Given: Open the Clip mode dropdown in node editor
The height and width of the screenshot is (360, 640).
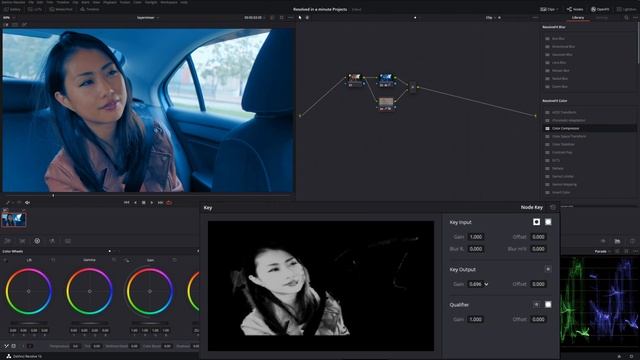Looking at the screenshot, I should point(491,18).
